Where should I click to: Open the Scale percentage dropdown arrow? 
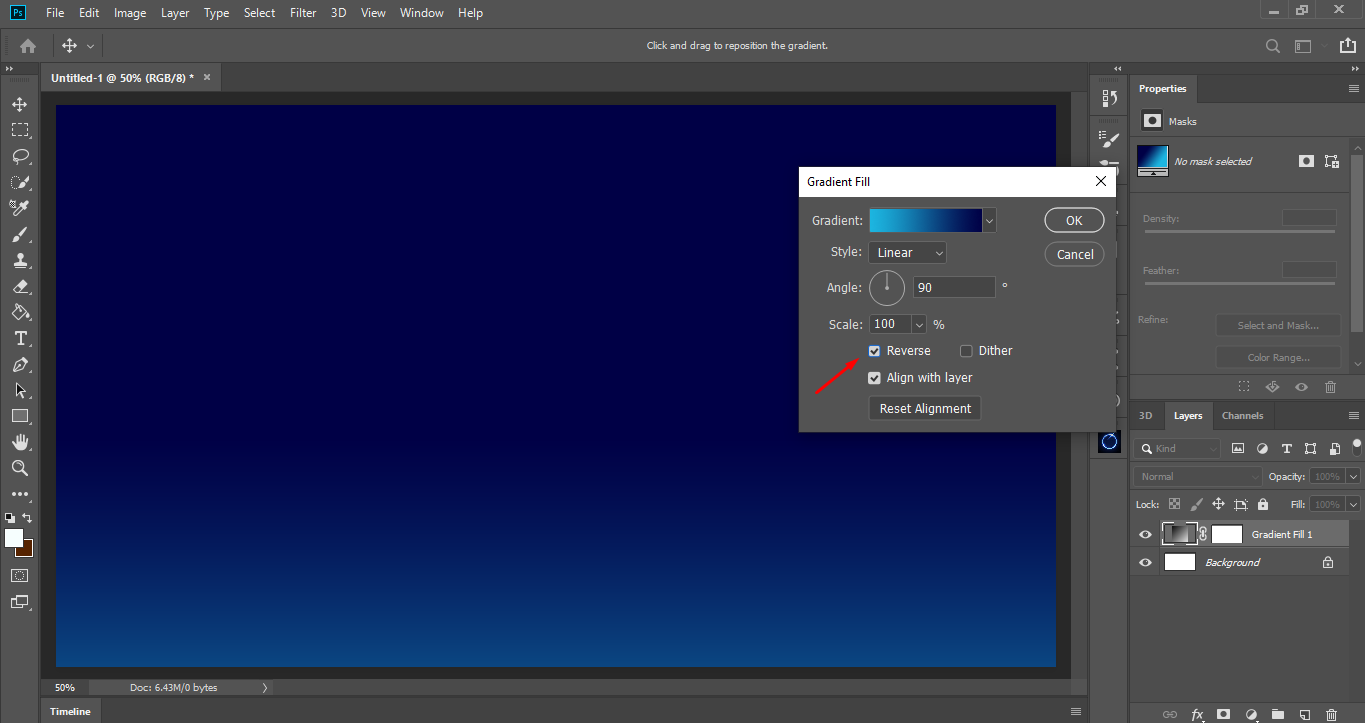(919, 324)
